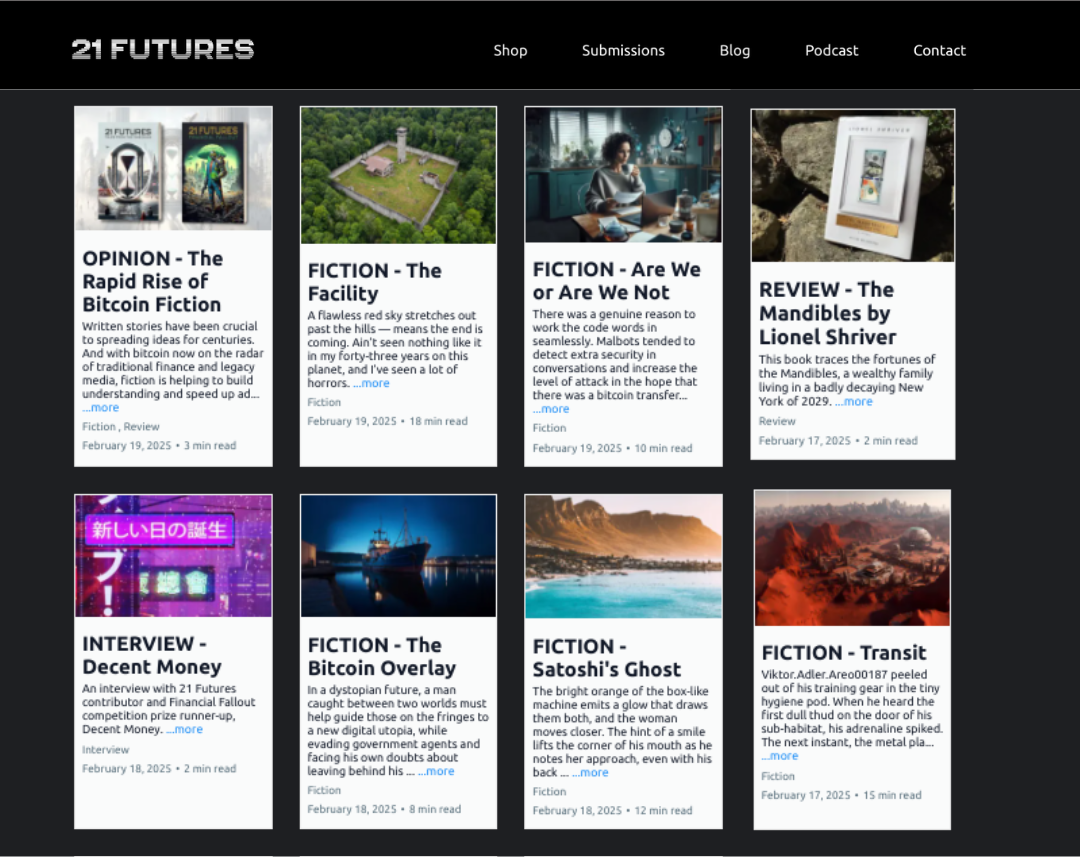
Task: Click the neon Japanese sign thumbnail
Action: (173, 555)
